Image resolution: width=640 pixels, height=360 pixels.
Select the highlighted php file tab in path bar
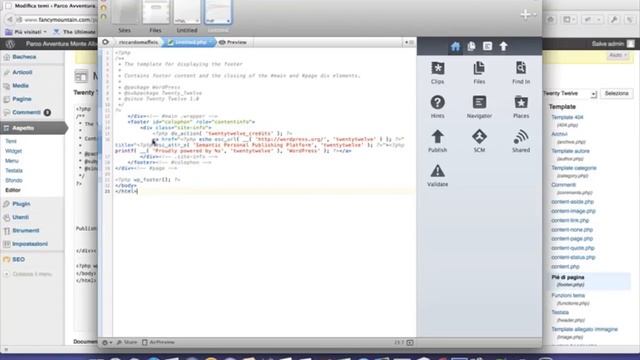(189, 42)
